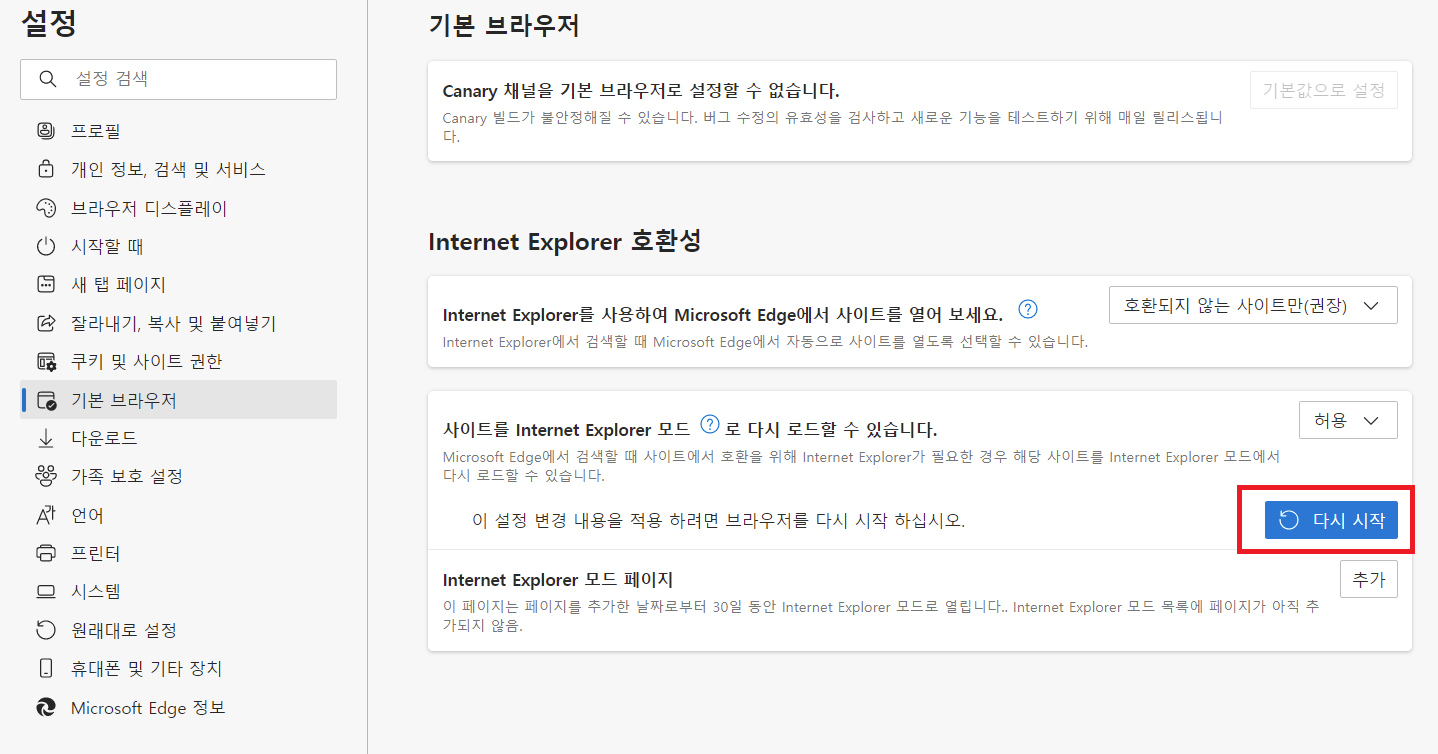The width and height of the screenshot is (1438, 754).
Task: Go to 언어 settings
Action: coord(178,515)
